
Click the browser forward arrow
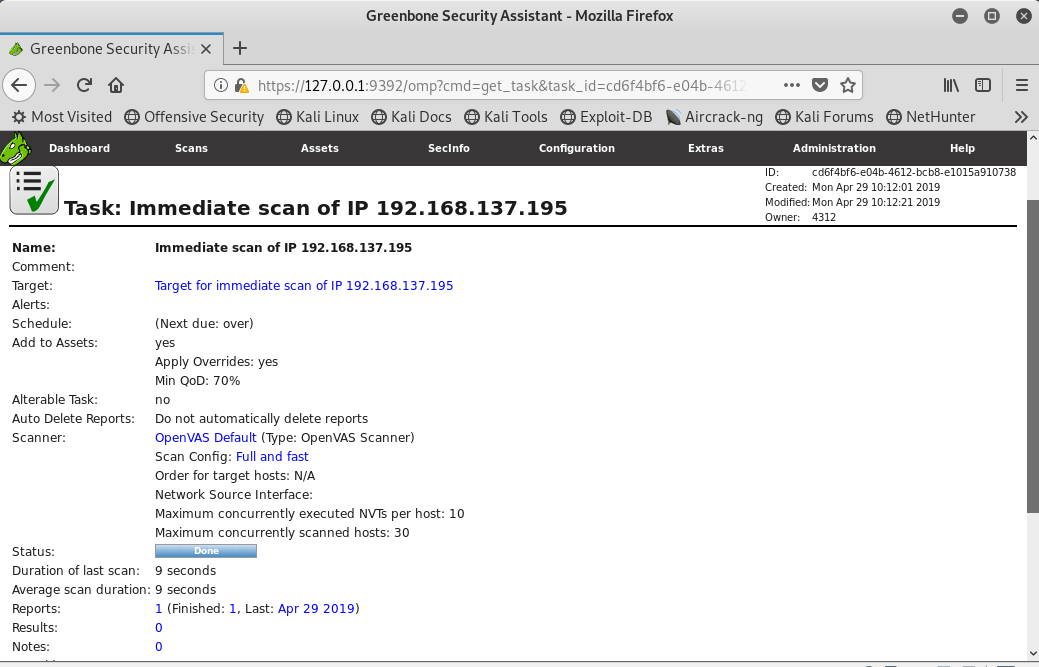[52, 85]
